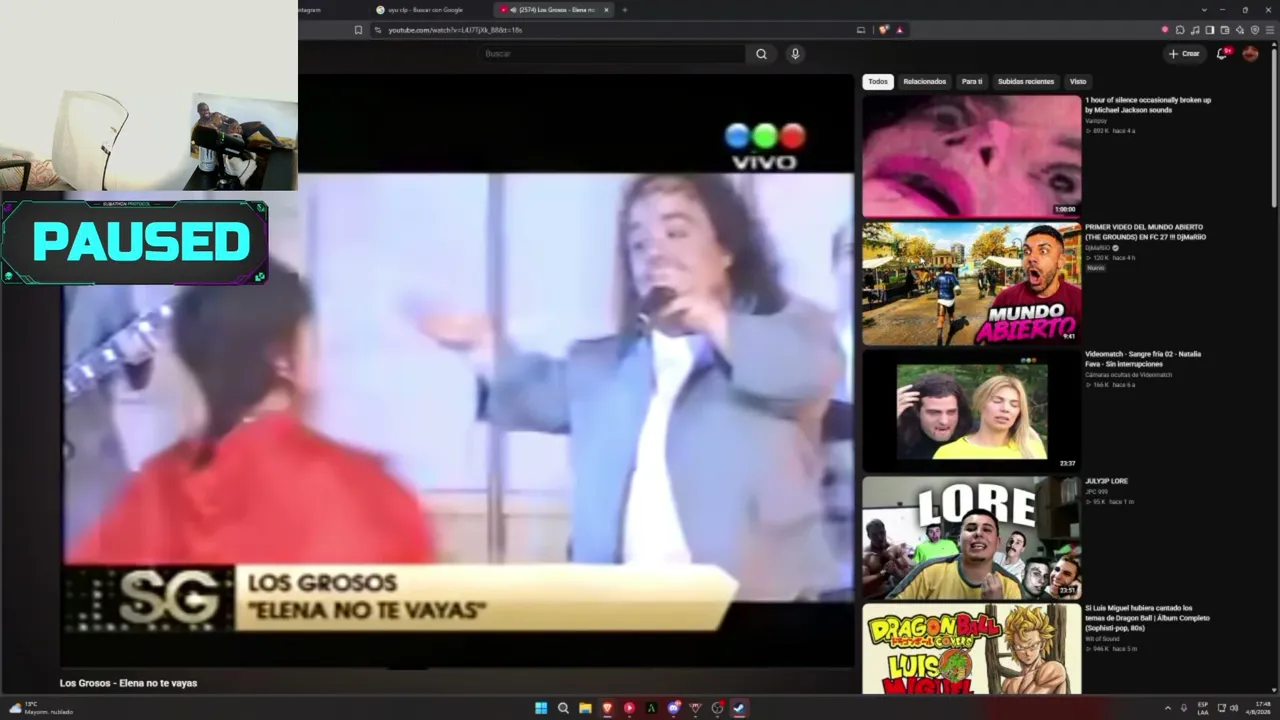Open 'JULY3P LORE' video title
Screen dimensions: 1280x720
[x=1106, y=481]
